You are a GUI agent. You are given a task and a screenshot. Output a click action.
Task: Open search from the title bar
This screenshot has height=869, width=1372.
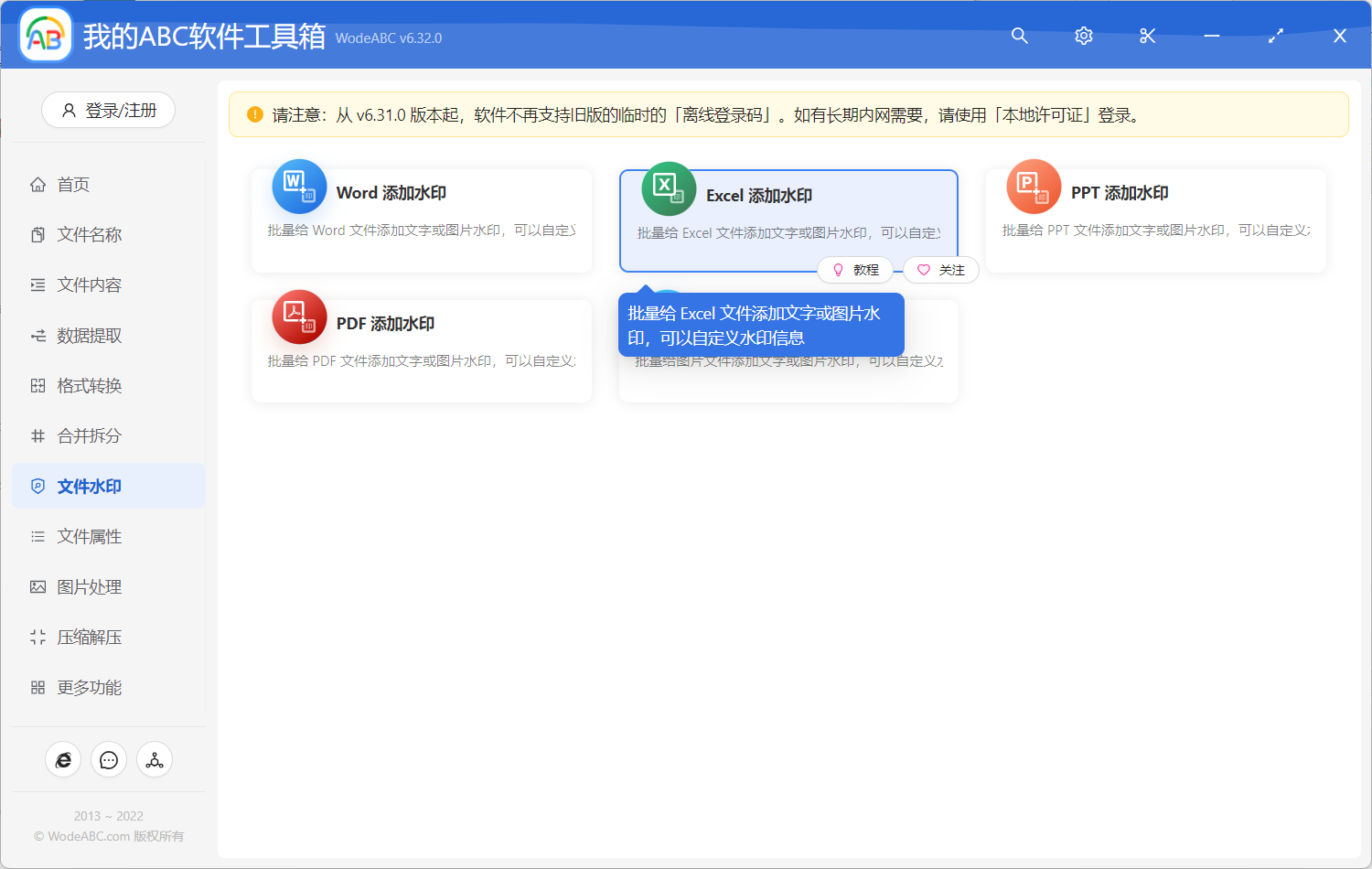click(1019, 36)
